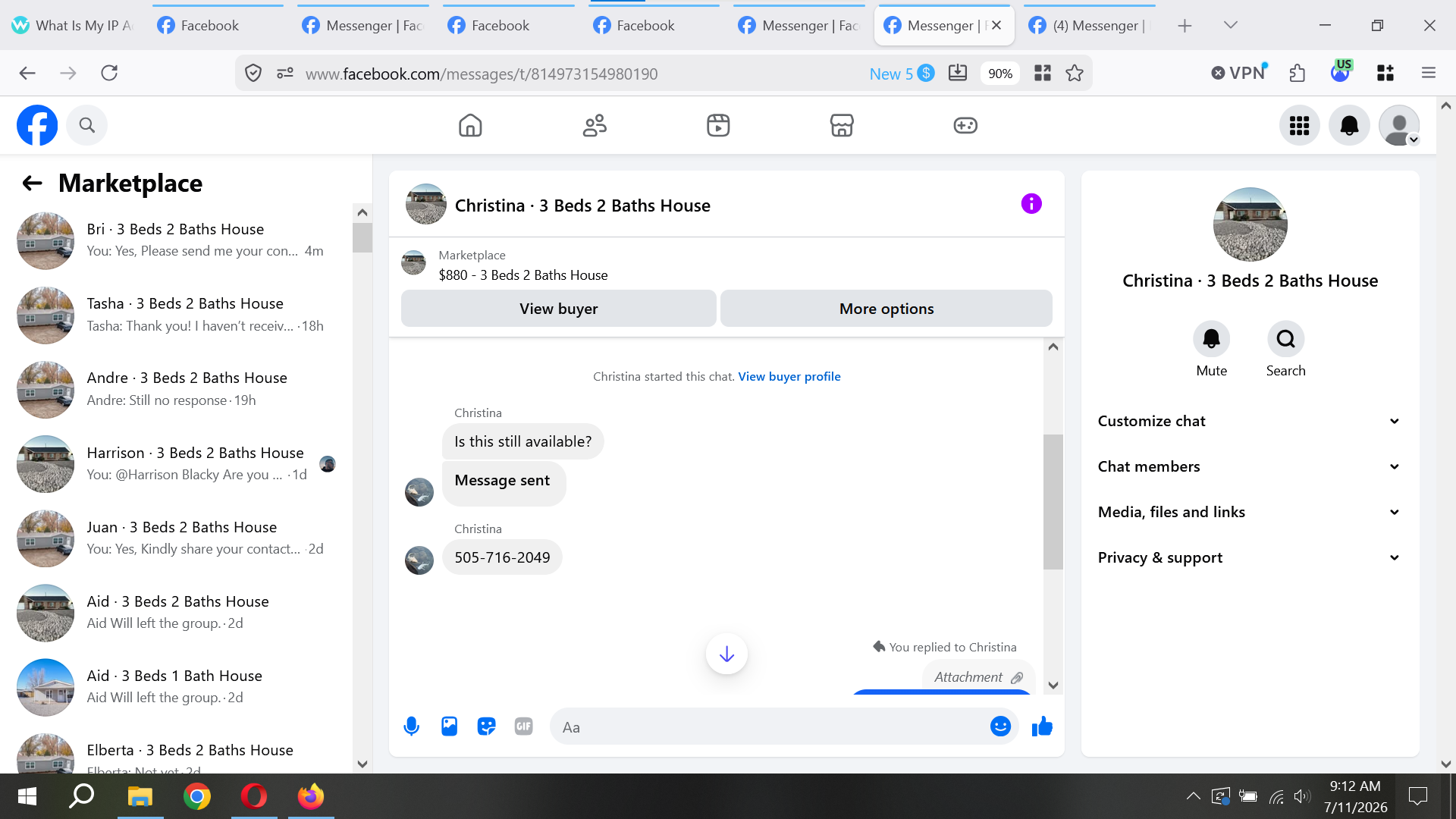Open Opera from the taskbar

tap(253, 796)
